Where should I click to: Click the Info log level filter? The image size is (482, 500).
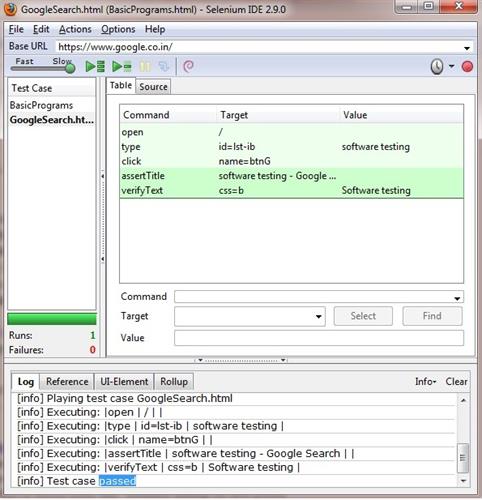[x=425, y=381]
